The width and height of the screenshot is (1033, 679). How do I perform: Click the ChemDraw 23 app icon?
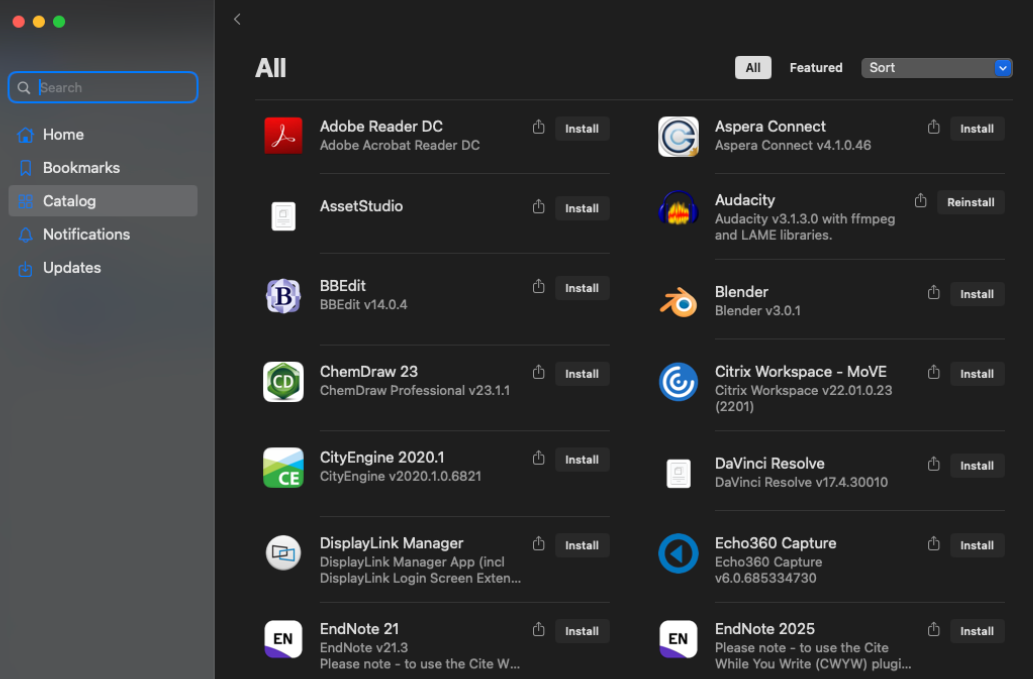pyautogui.click(x=283, y=381)
